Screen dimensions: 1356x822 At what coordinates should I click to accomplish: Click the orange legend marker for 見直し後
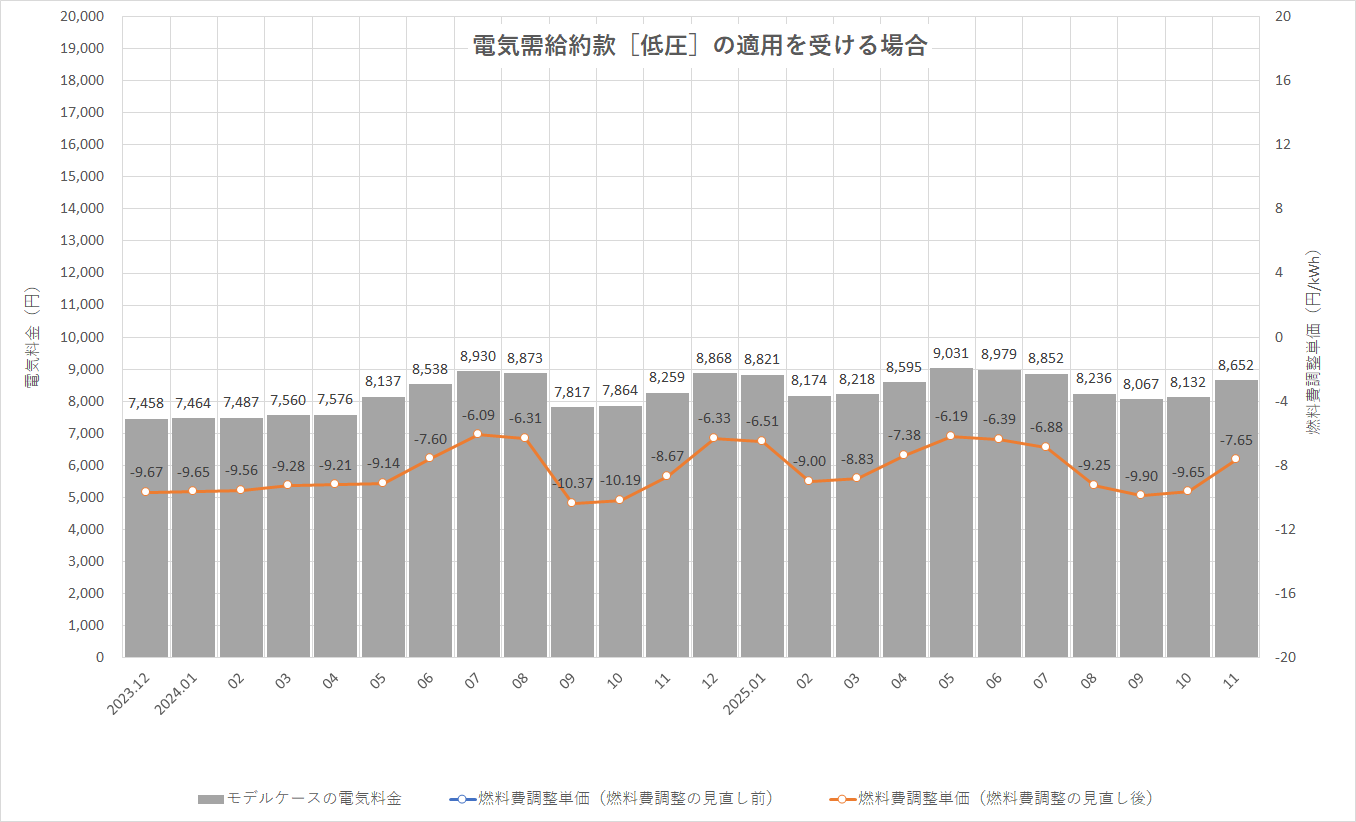843,799
